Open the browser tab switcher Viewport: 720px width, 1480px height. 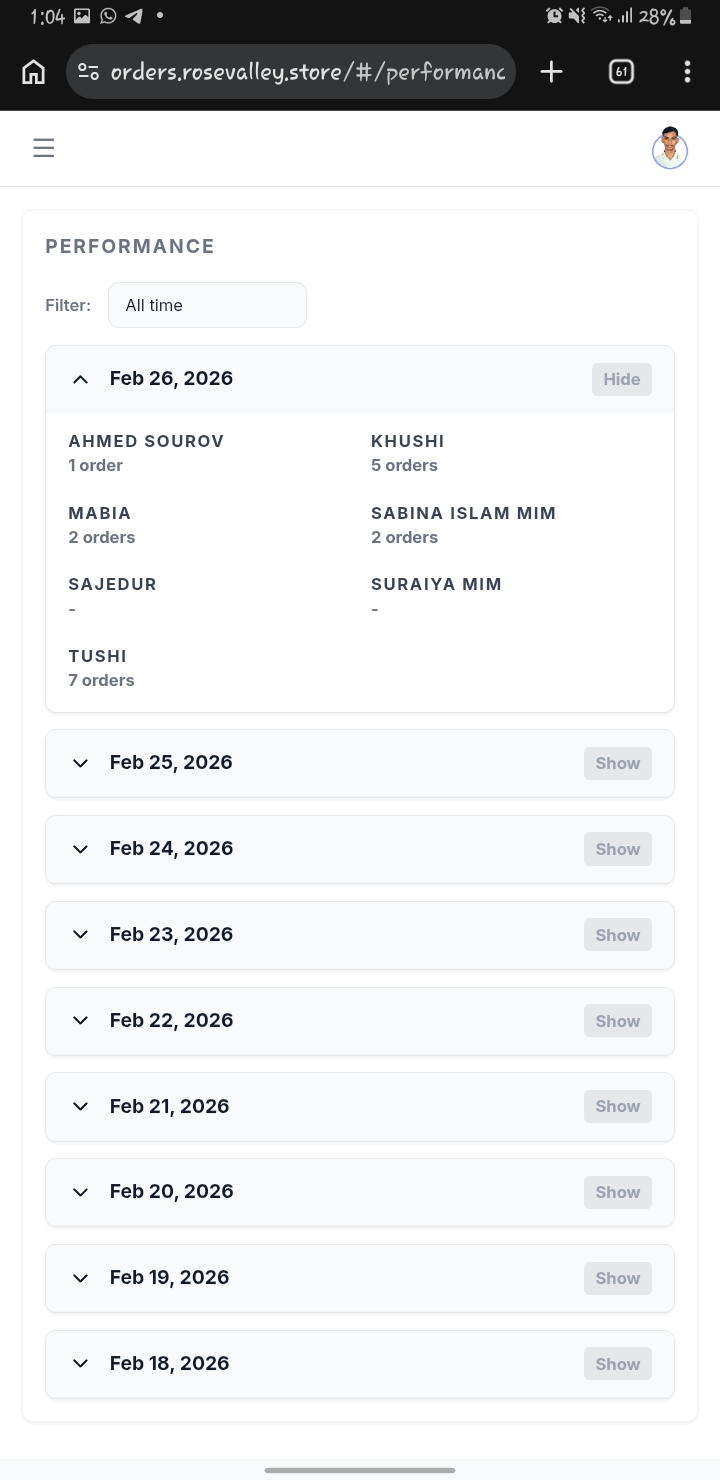(x=621, y=72)
